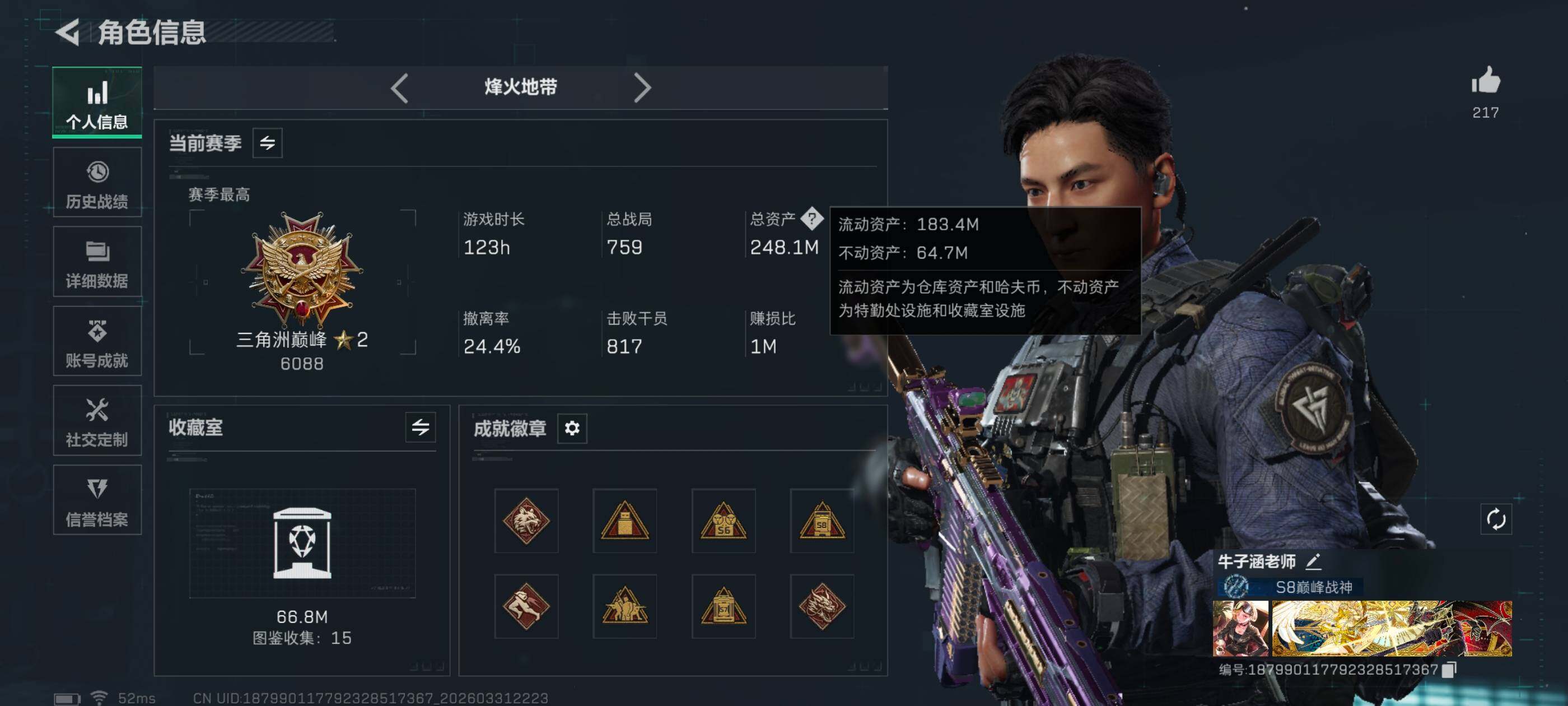Open the 收藏室 showcase display thumbnail
The height and width of the screenshot is (706, 1568).
(x=302, y=543)
